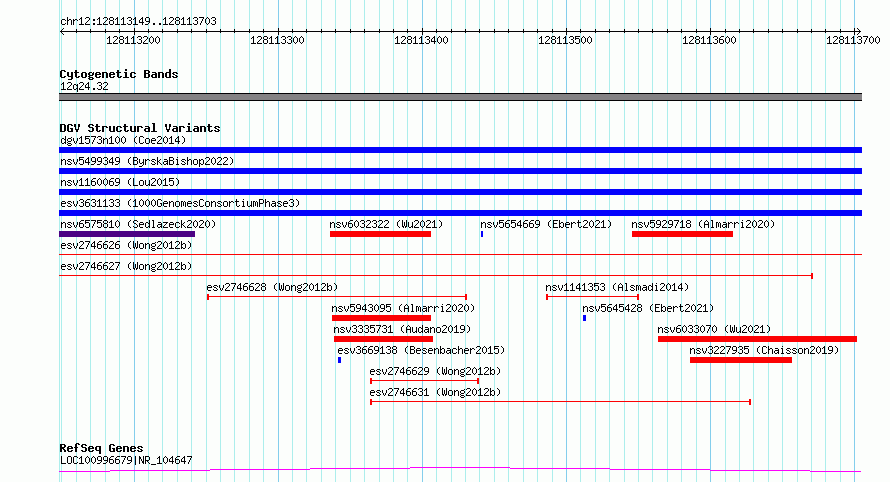Select the long red span under esv2746631

[561, 402]
